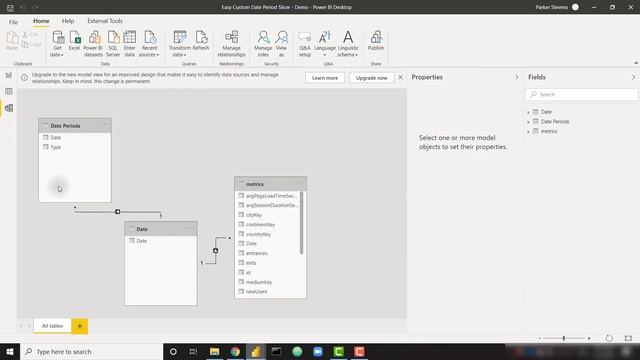Collapse the Fields pane
This screenshot has width=640, height=360.
point(633,77)
